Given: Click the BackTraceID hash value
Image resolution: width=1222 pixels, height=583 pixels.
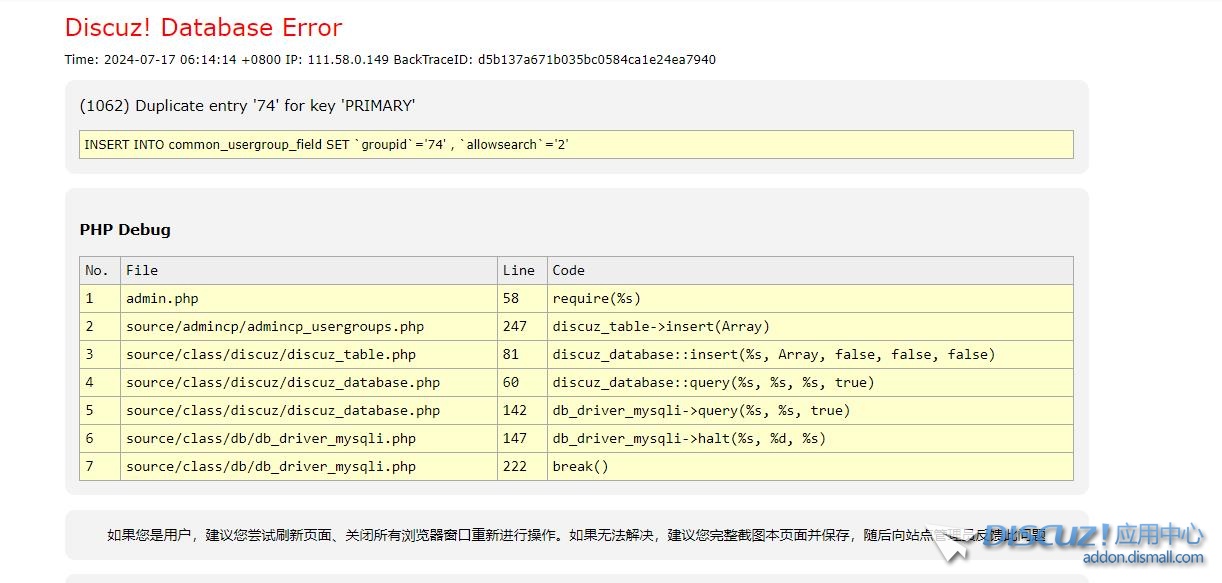Looking at the screenshot, I should tap(596, 59).
